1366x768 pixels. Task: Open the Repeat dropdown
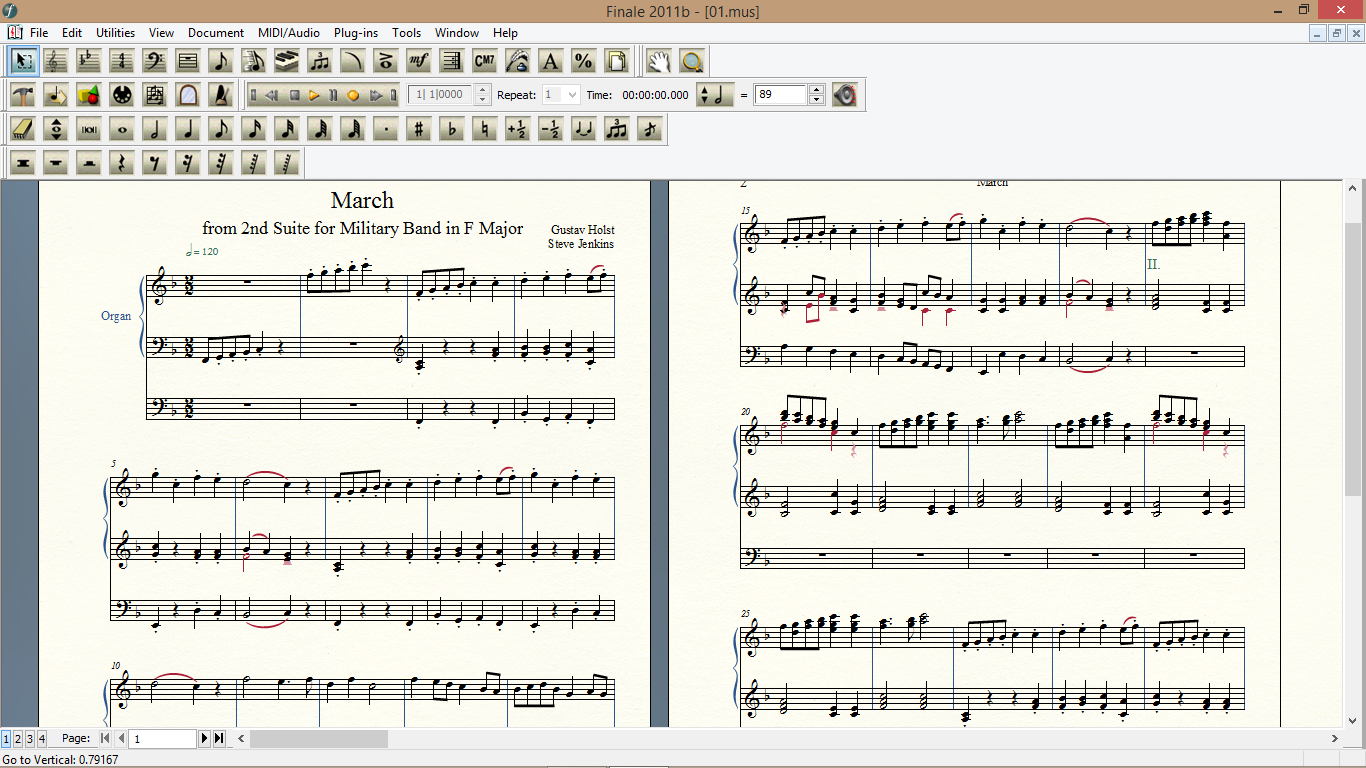click(572, 95)
